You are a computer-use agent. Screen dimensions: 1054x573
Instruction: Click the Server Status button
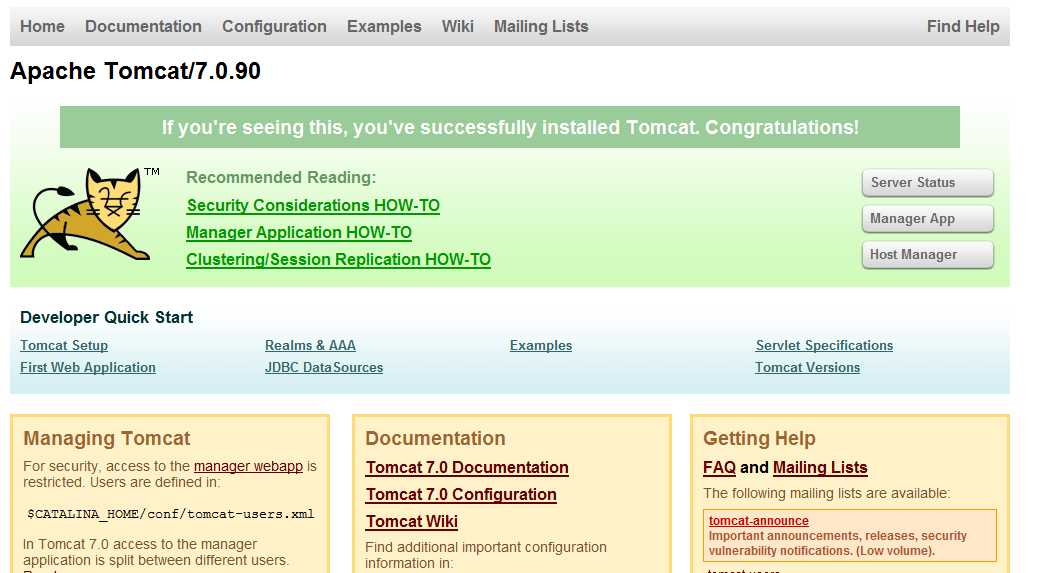click(928, 182)
